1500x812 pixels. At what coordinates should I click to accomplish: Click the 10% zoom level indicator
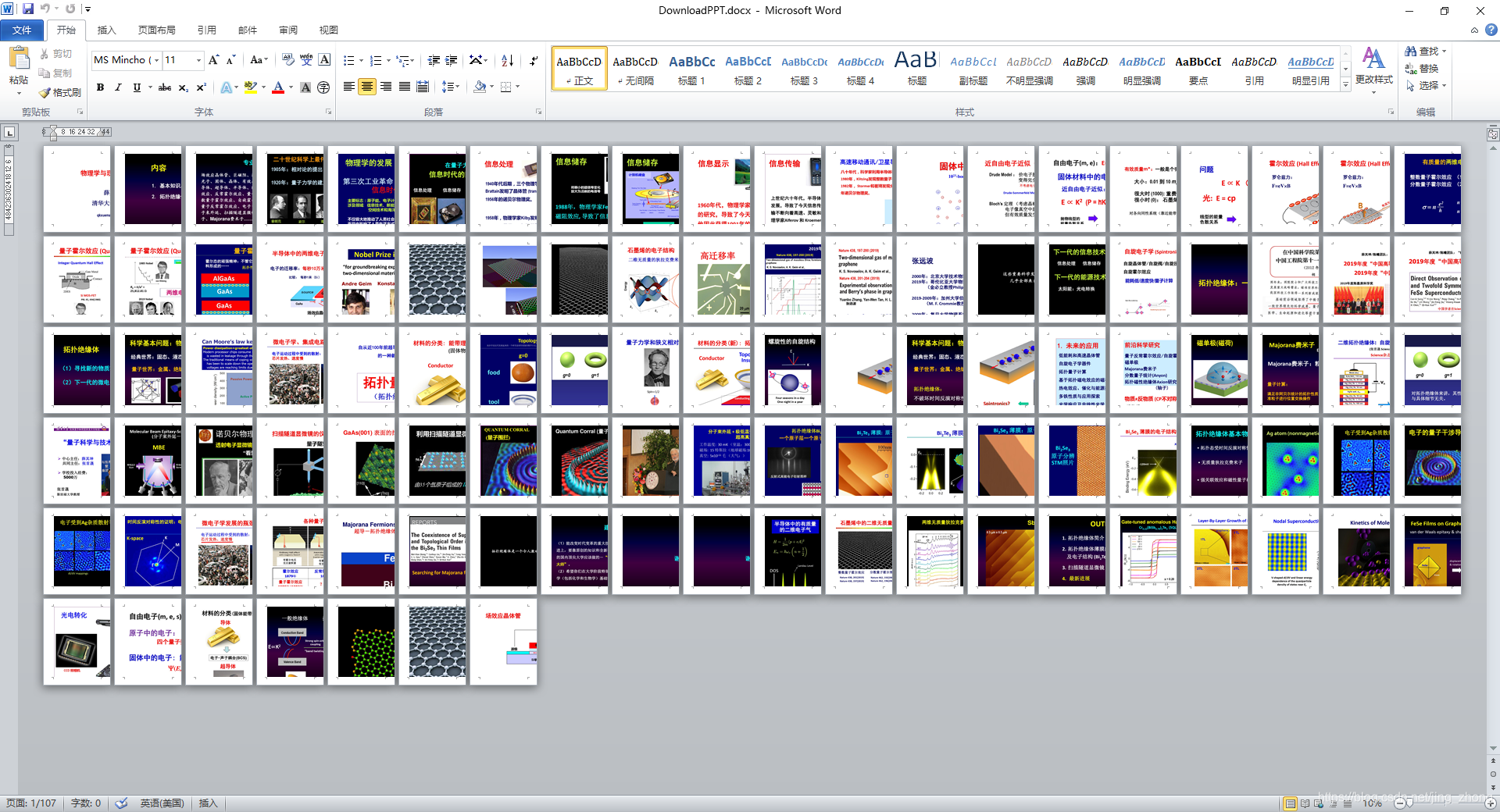coord(1372,803)
